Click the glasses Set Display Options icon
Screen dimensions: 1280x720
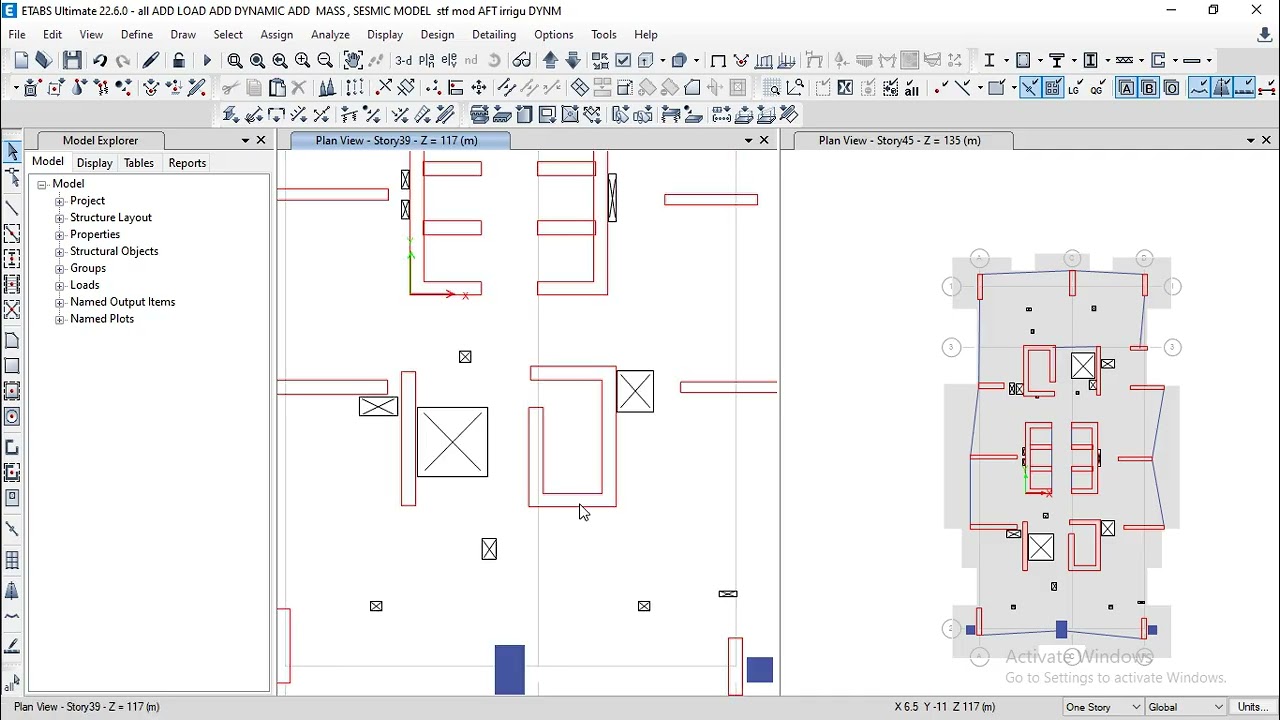pos(521,61)
